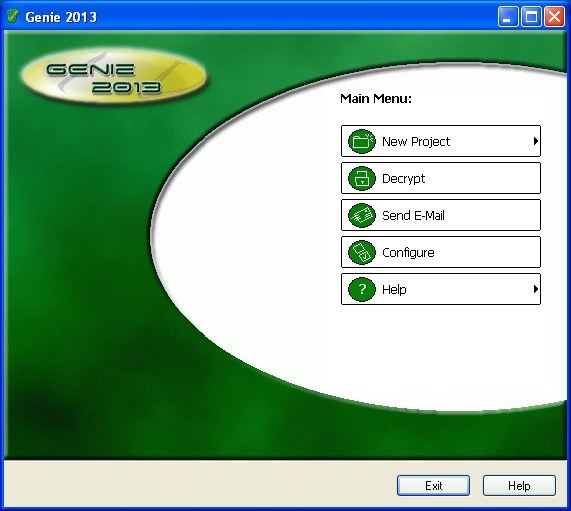Minimize the Genie 2013 window
Screen dimensions: 571x511
[x=508, y=17]
